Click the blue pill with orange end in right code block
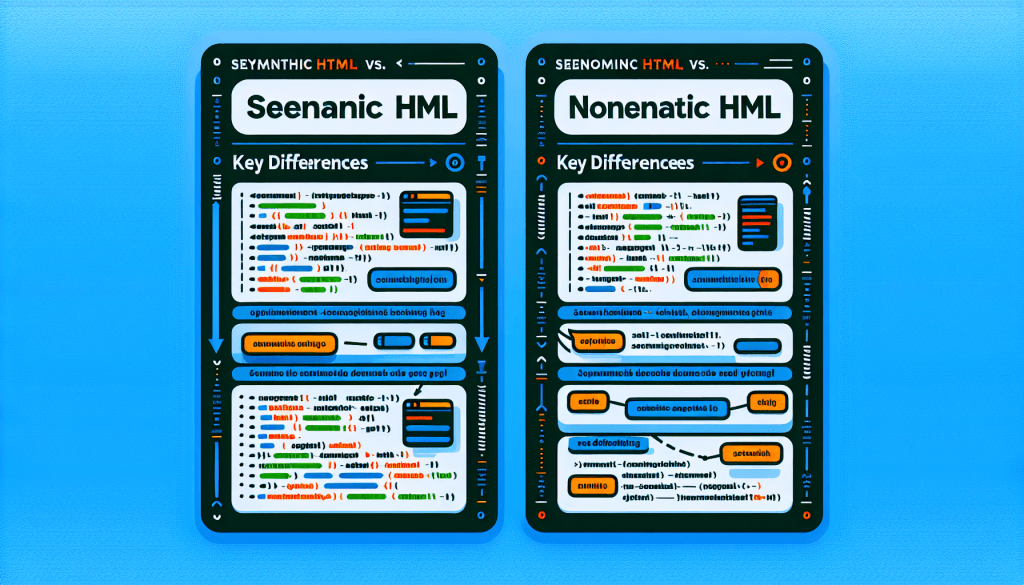 tap(733, 279)
